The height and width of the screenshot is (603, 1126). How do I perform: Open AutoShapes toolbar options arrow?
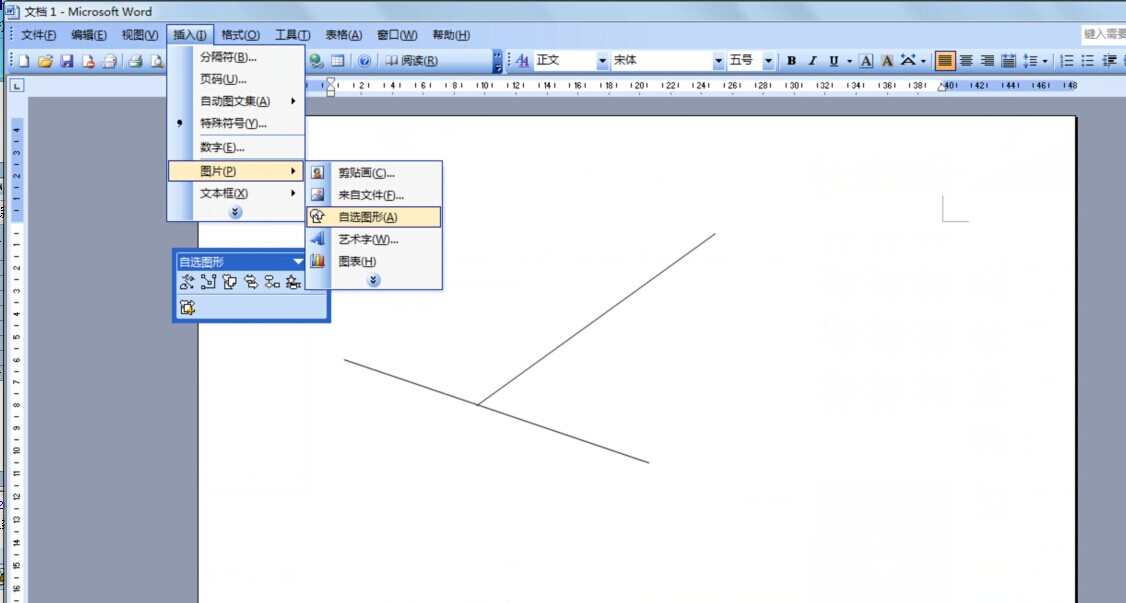tap(298, 262)
